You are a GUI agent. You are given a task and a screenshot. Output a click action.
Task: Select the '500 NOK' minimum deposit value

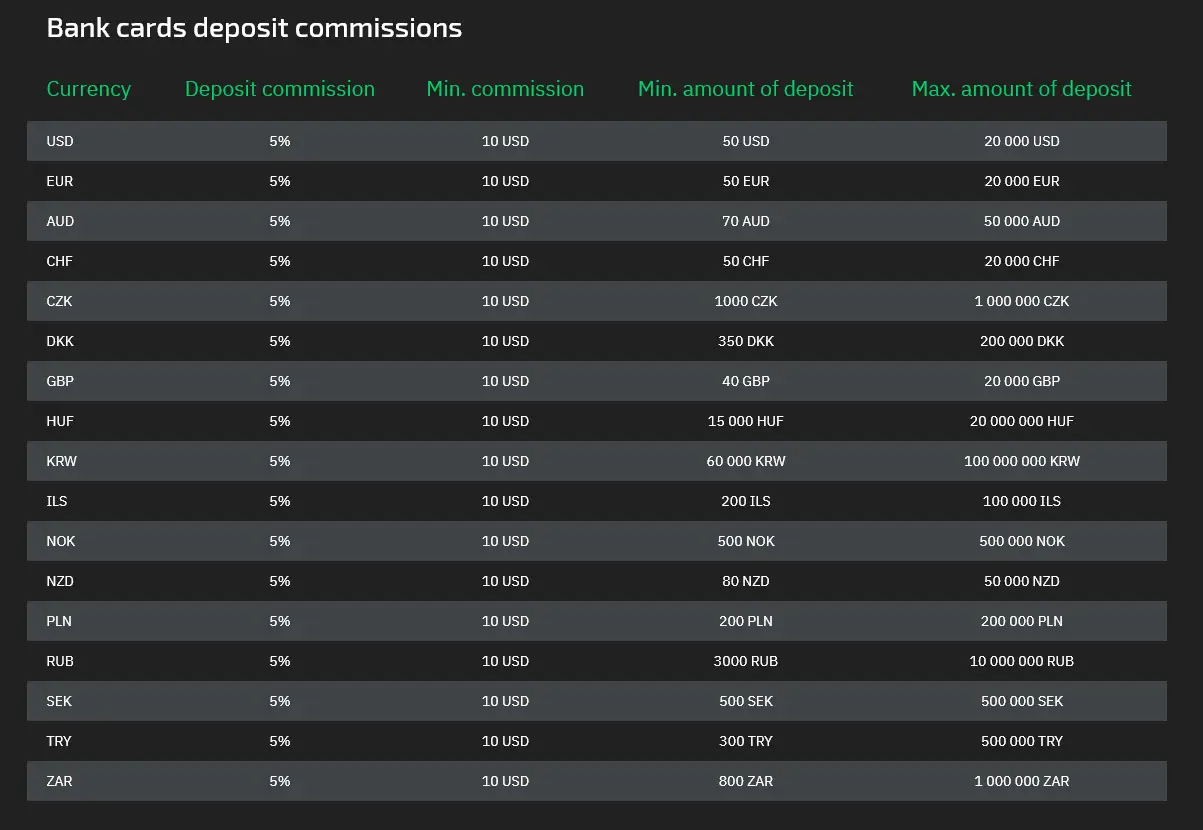[746, 541]
